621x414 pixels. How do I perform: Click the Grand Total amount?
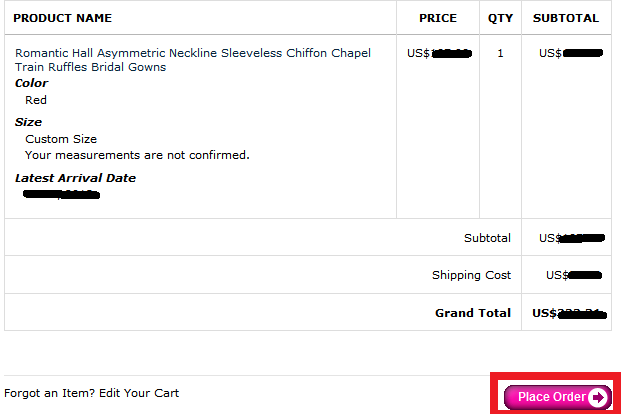tap(570, 313)
